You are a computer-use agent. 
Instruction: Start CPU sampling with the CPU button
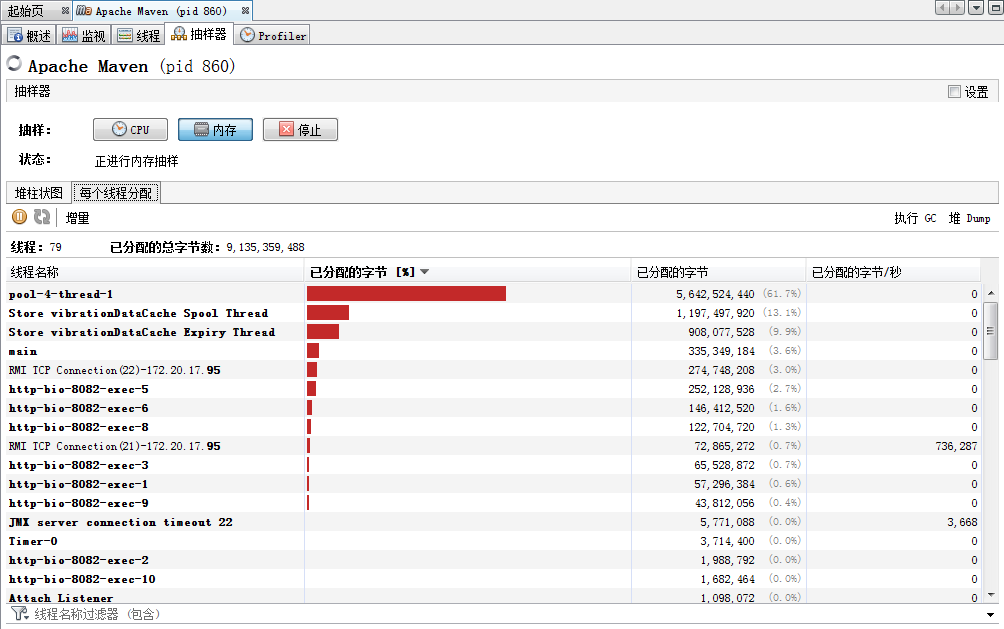click(x=131, y=129)
